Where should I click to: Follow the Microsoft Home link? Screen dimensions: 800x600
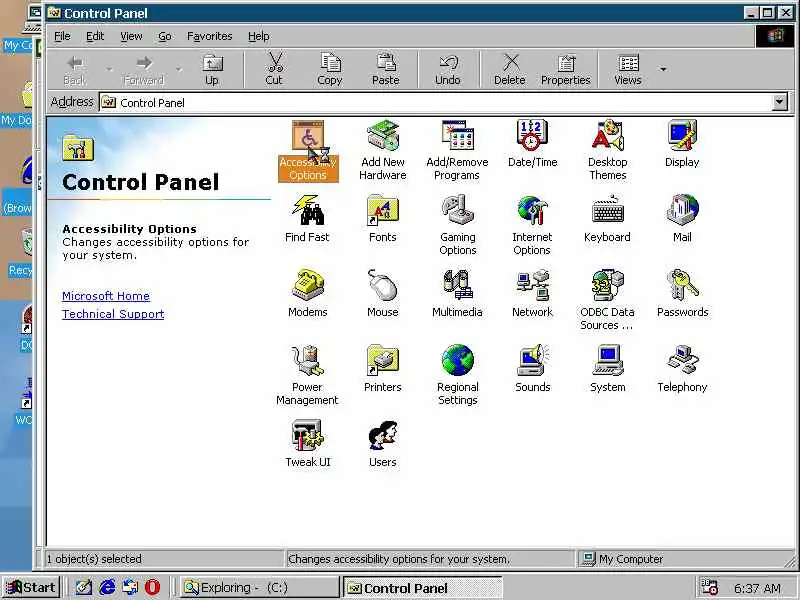[106, 296]
